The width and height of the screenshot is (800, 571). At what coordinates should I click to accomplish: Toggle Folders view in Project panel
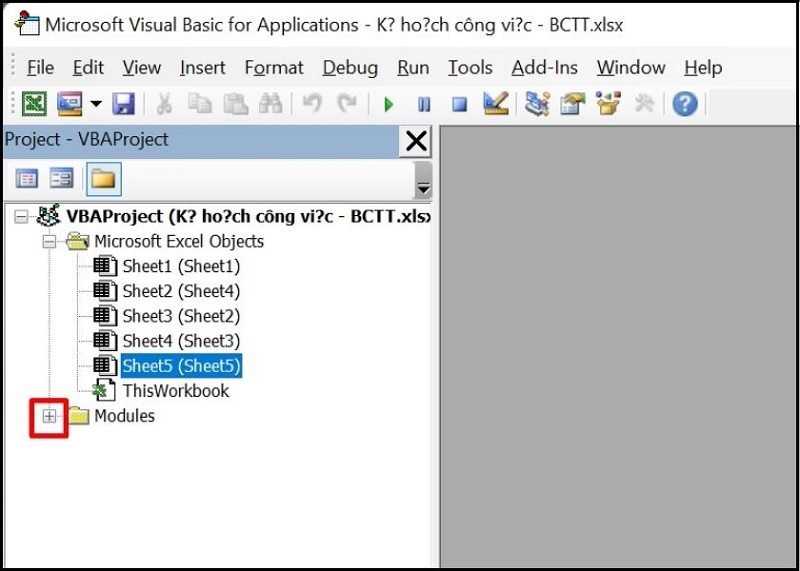tap(103, 179)
